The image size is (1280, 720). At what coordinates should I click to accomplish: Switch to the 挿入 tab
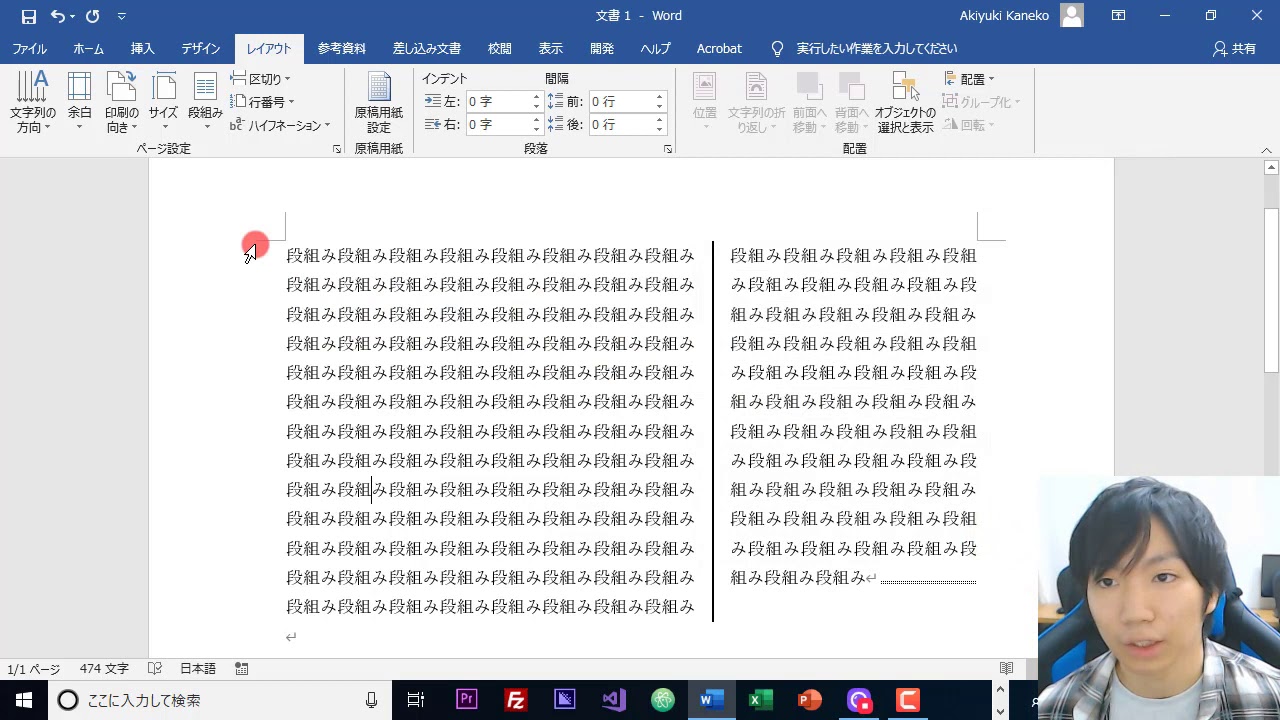pos(143,48)
